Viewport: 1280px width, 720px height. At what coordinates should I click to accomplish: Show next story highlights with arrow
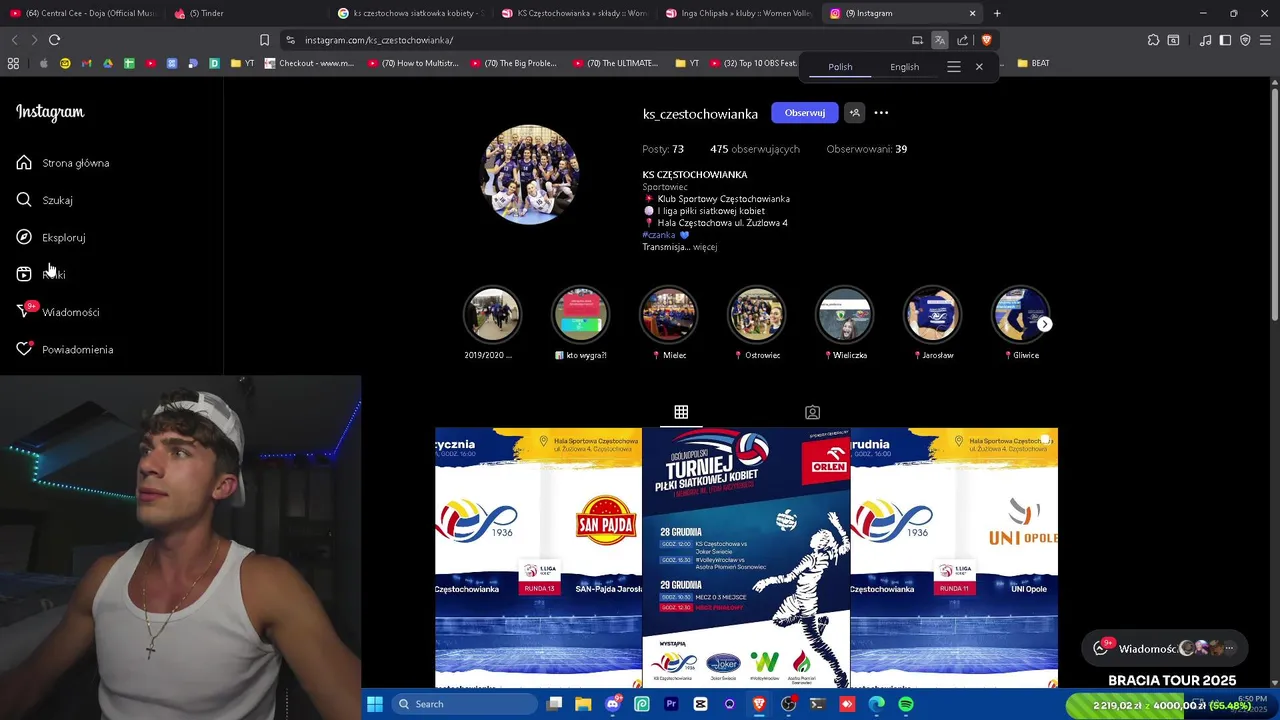[1044, 324]
